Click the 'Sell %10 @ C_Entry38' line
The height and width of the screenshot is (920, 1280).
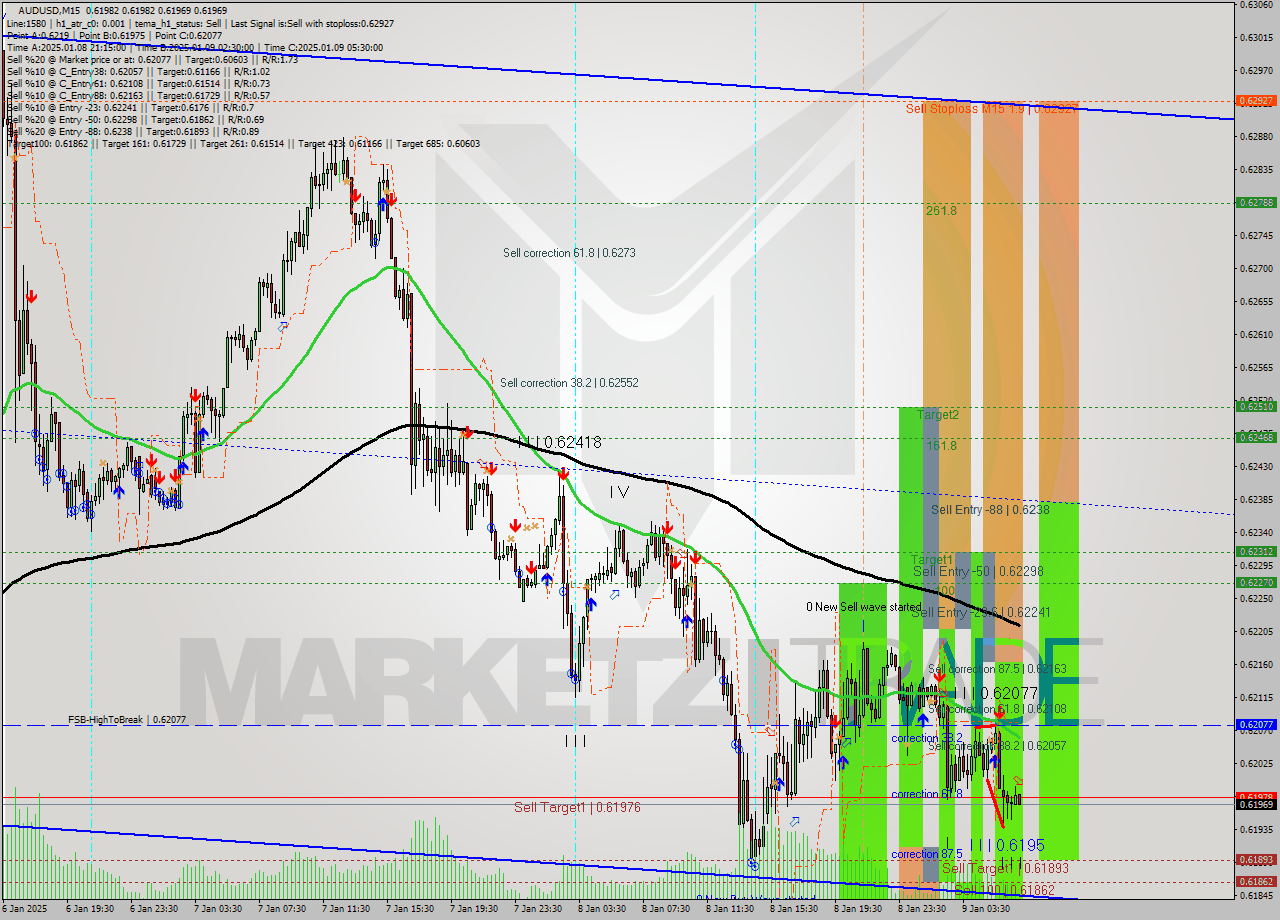click(138, 71)
